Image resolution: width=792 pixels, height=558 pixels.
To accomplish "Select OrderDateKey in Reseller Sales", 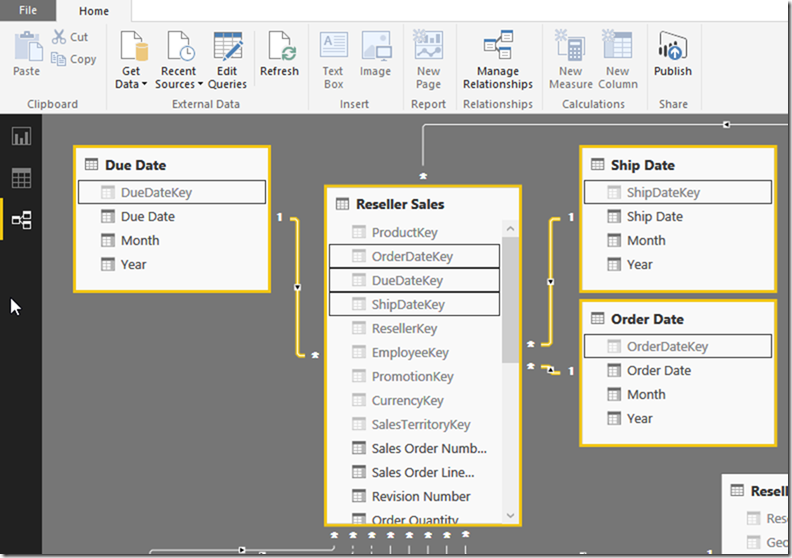I will click(x=414, y=257).
